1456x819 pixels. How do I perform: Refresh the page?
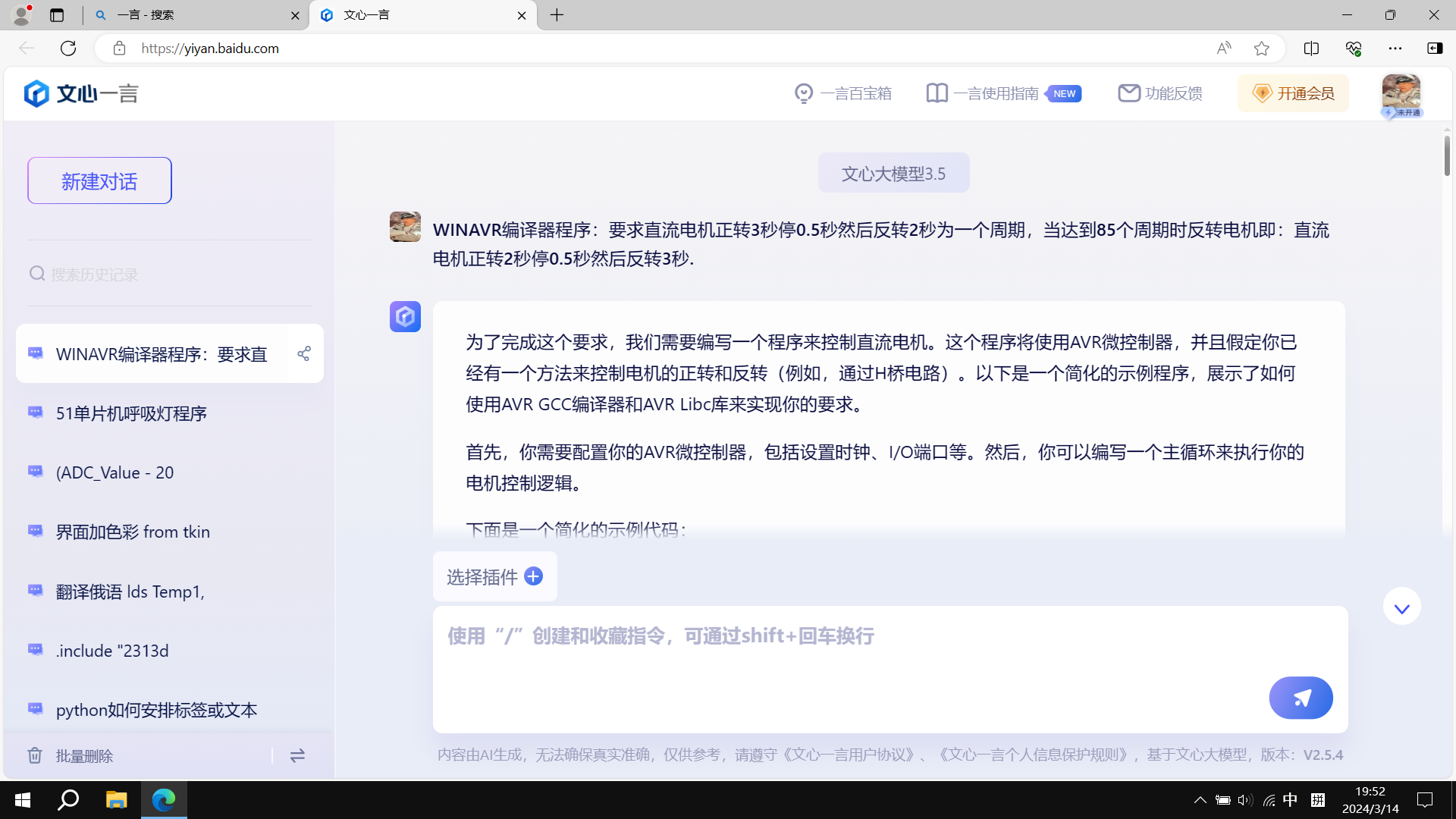[68, 48]
